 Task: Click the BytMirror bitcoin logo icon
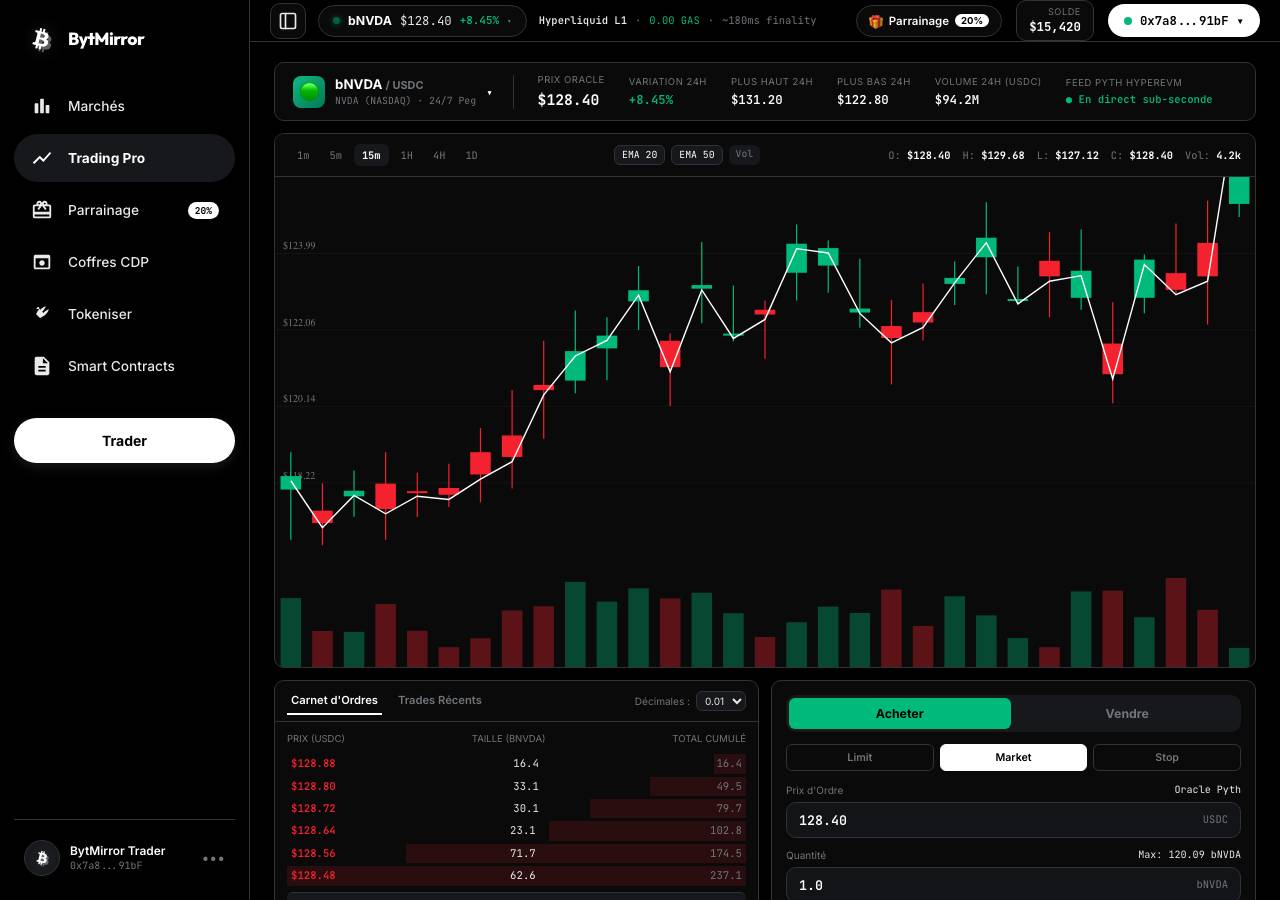42,39
